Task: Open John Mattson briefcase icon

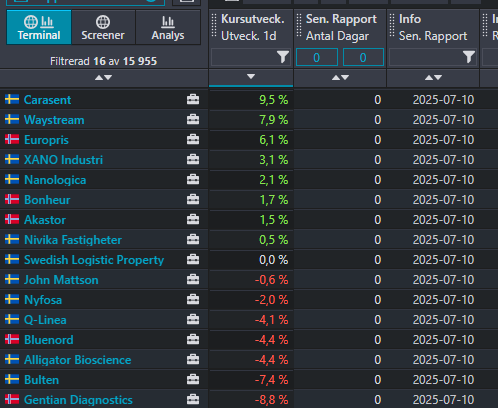Action: coord(193,279)
